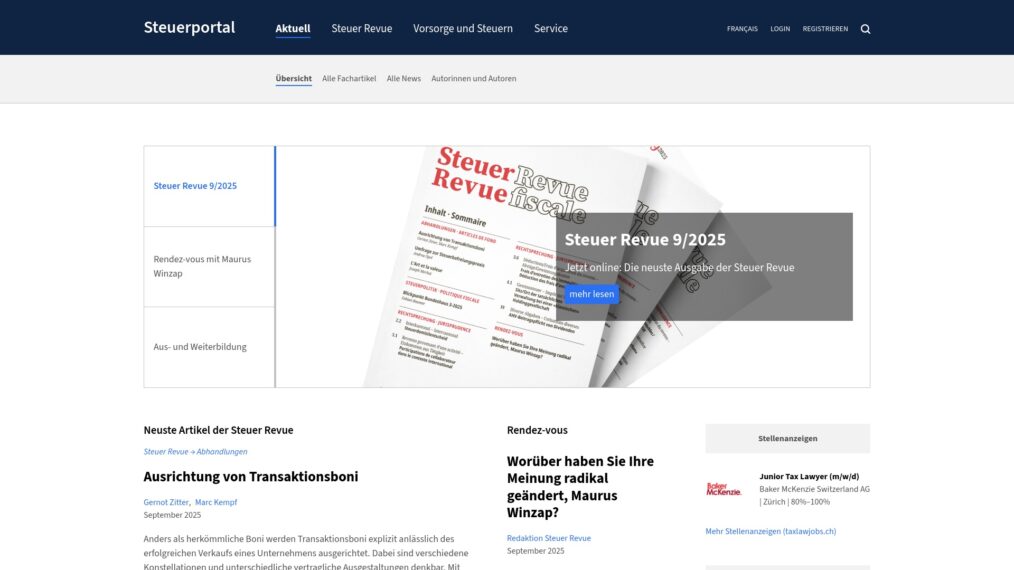The image size is (1014, 570).
Task: Click the Rendez-vous section heading
Action: click(x=537, y=430)
